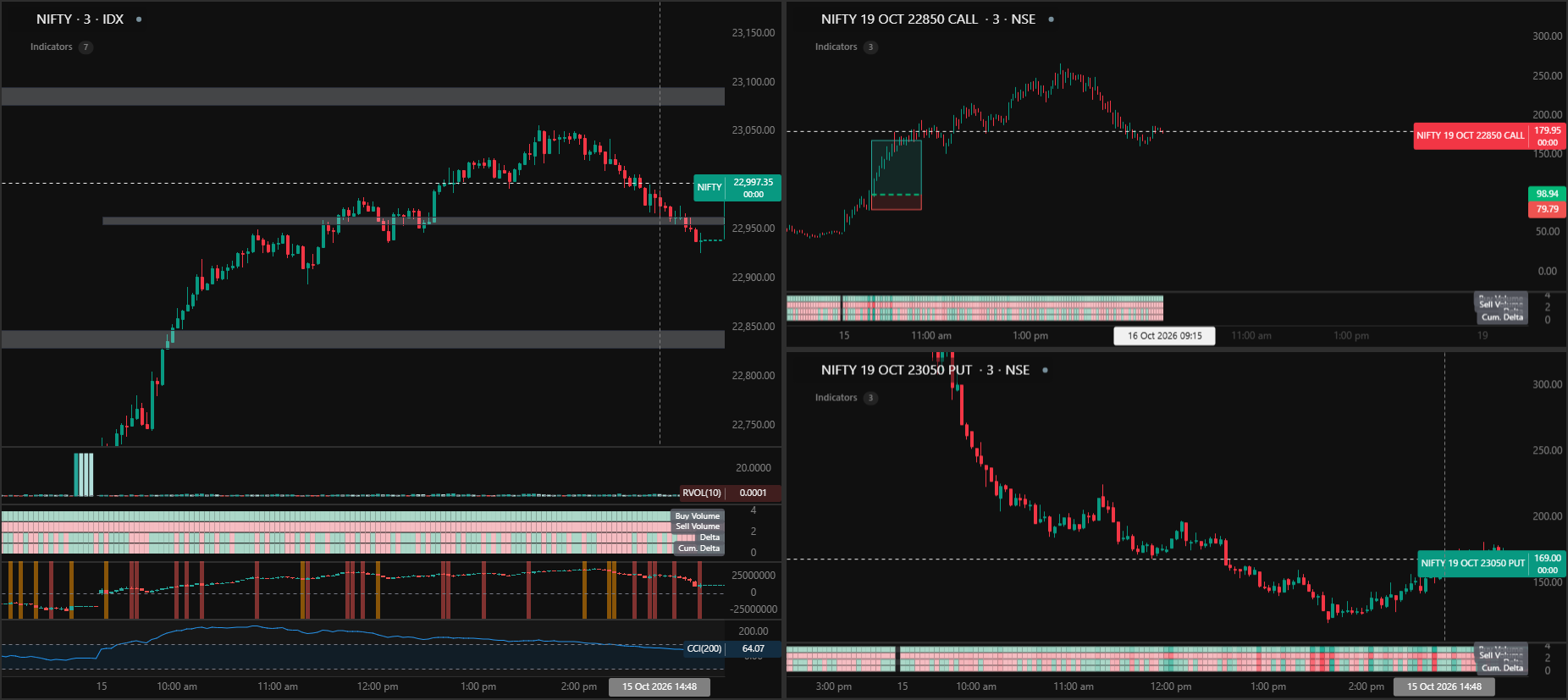
Task: Click RVOL value 0.0001 label
Action: [x=753, y=493]
